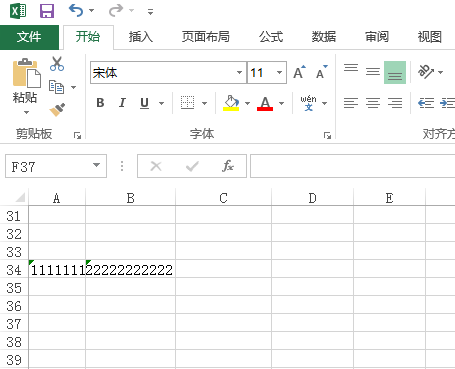This screenshot has width=455, height=369.
Task: Click the decrease indent icon
Action: [426, 103]
